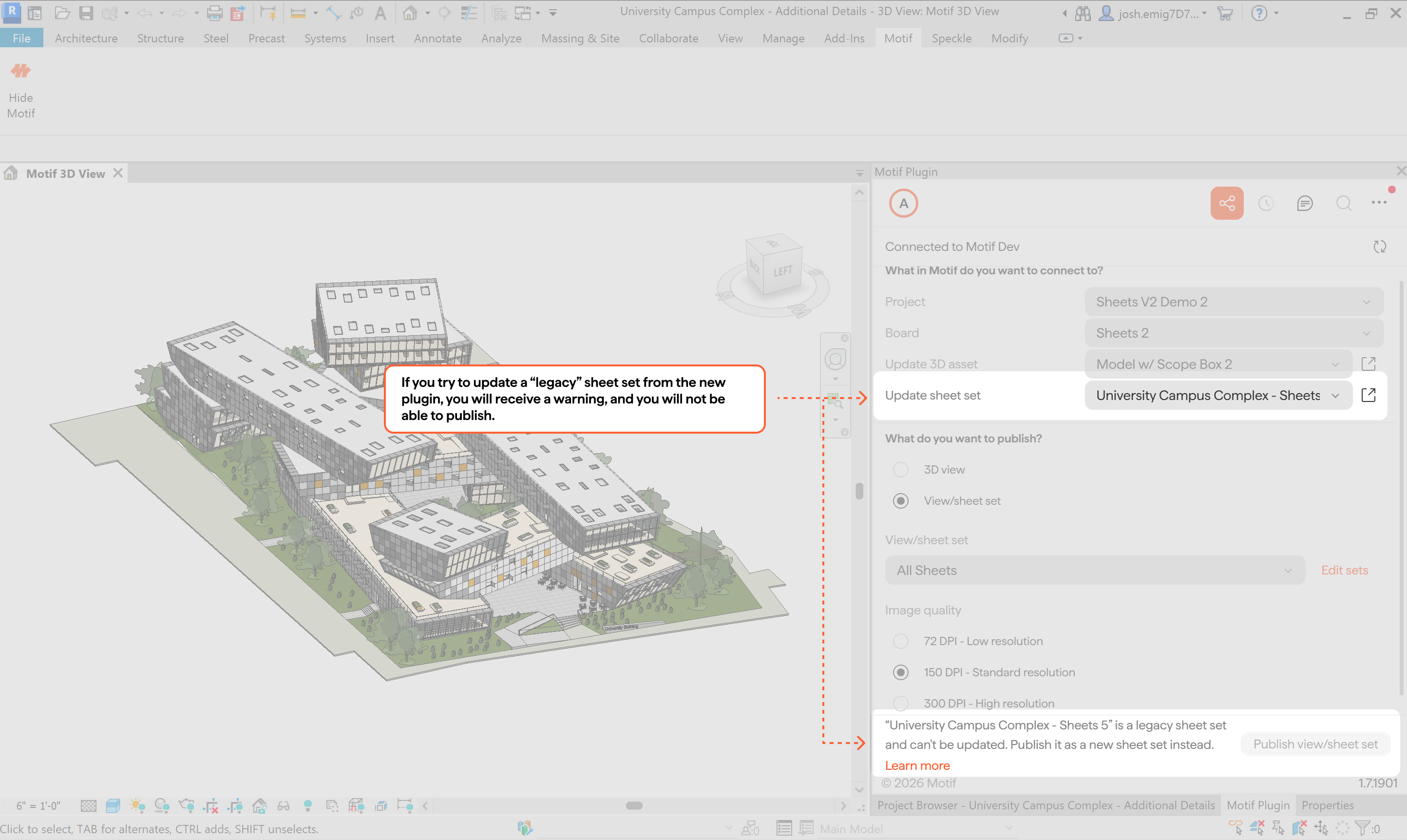The height and width of the screenshot is (840, 1407).
Task: Expand the Undo history dropdown arrow
Action: click(161, 13)
